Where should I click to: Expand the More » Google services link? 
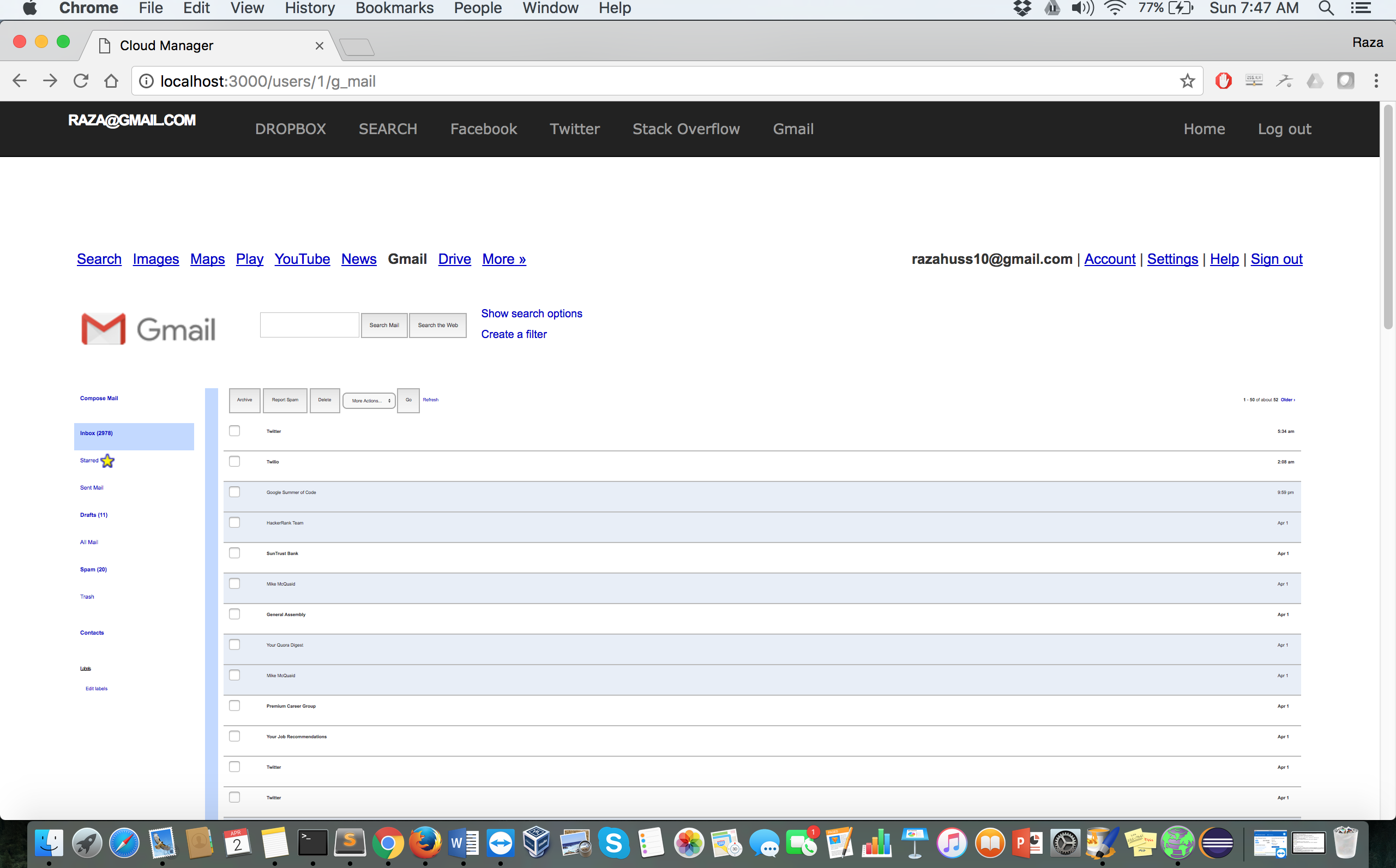coord(503,259)
